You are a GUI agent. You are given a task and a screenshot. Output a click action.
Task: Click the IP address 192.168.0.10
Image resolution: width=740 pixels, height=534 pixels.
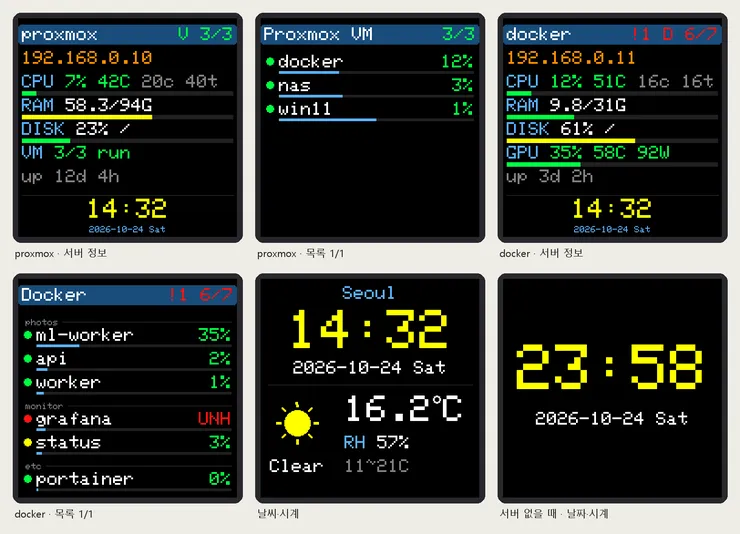click(x=87, y=58)
